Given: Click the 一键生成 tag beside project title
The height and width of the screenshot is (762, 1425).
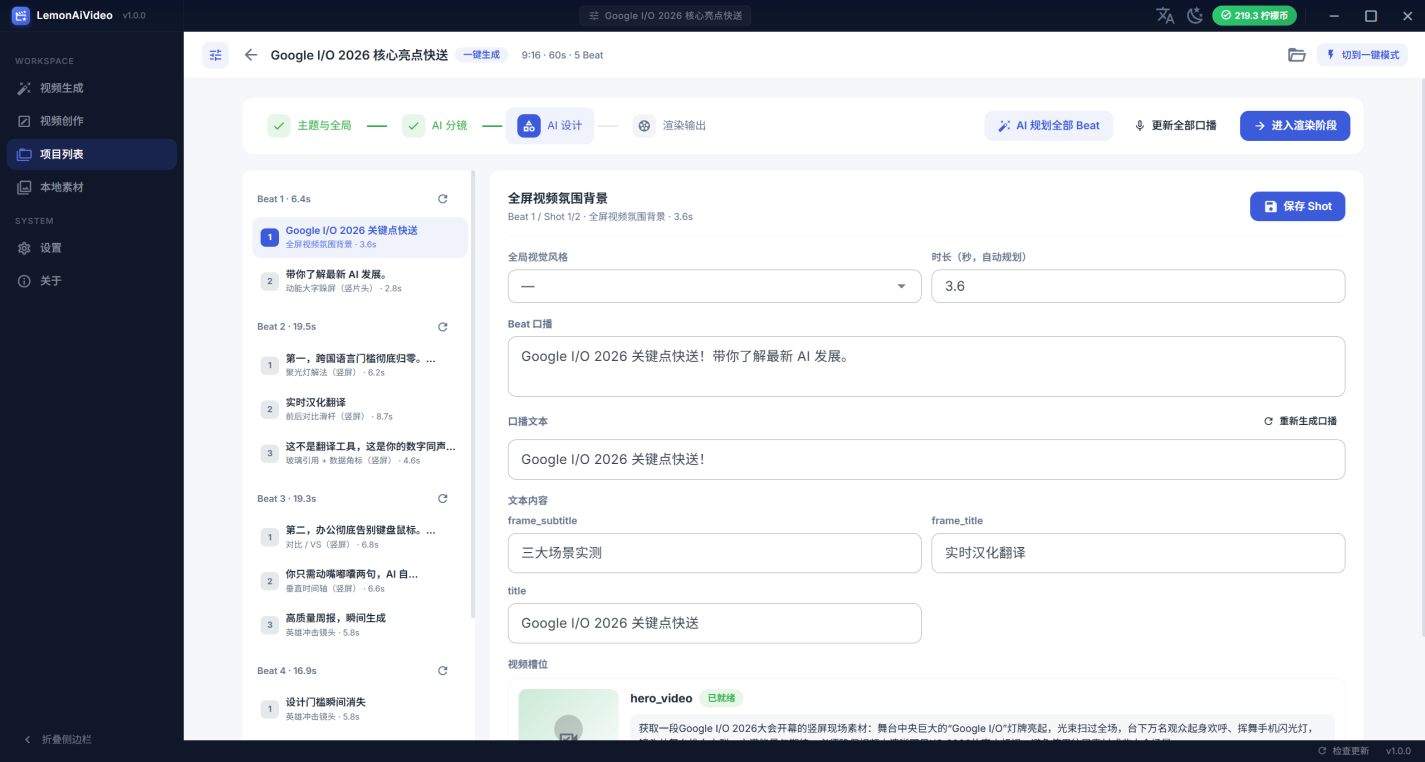Looking at the screenshot, I should 481,55.
